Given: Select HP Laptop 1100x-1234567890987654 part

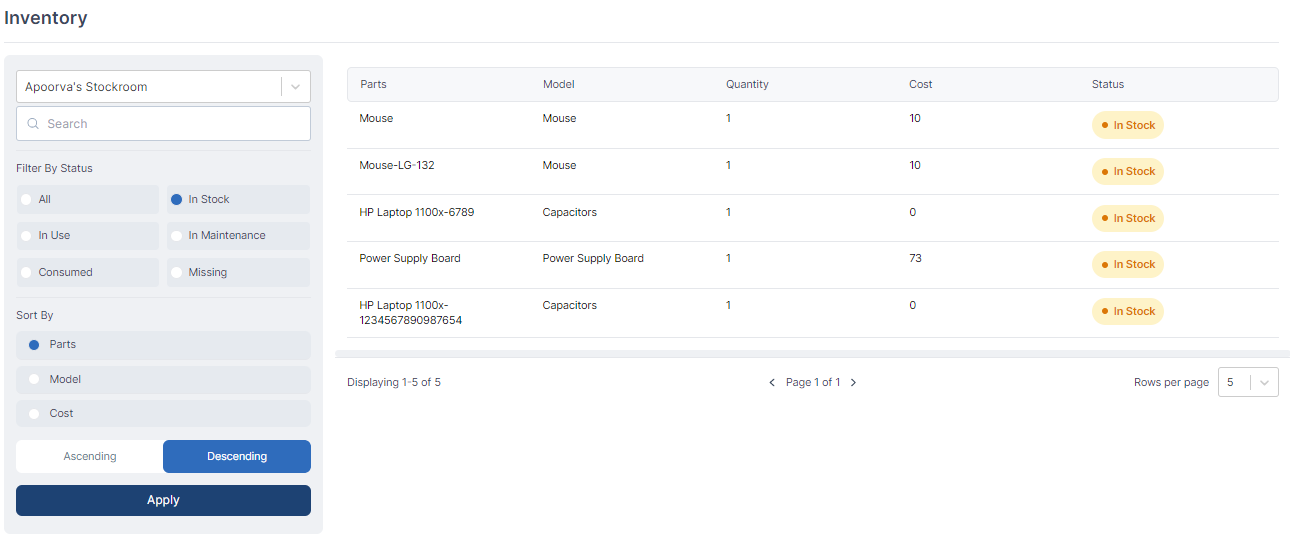Looking at the screenshot, I should (410, 313).
